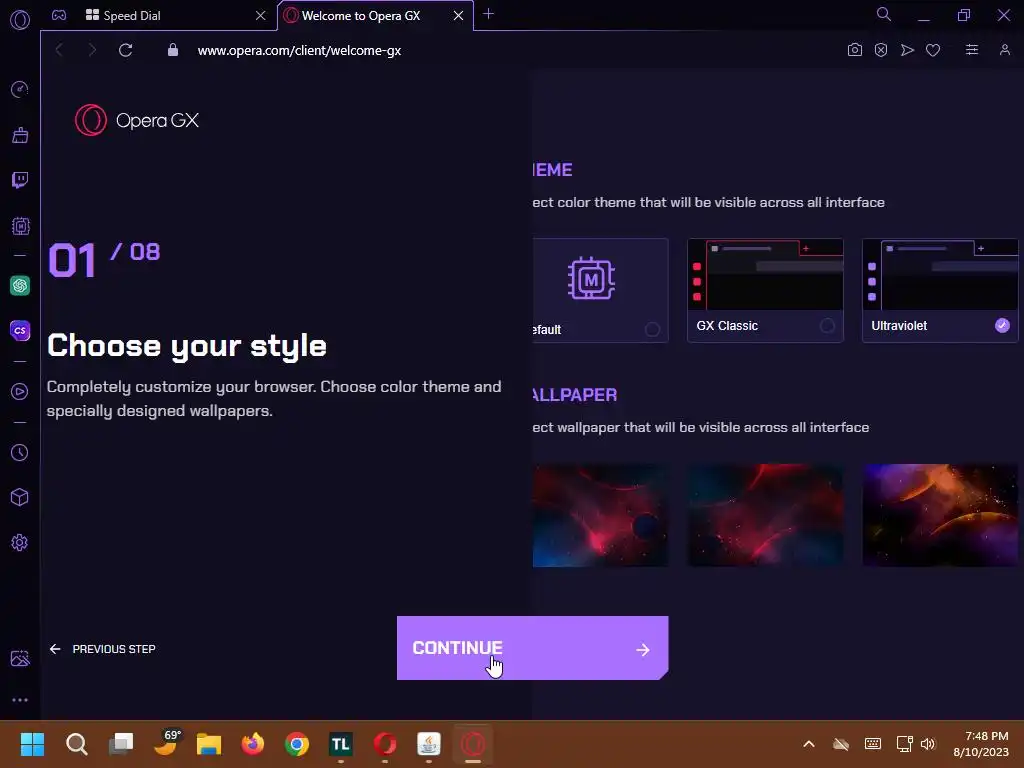Open ChatGPT in sidebar

point(20,285)
